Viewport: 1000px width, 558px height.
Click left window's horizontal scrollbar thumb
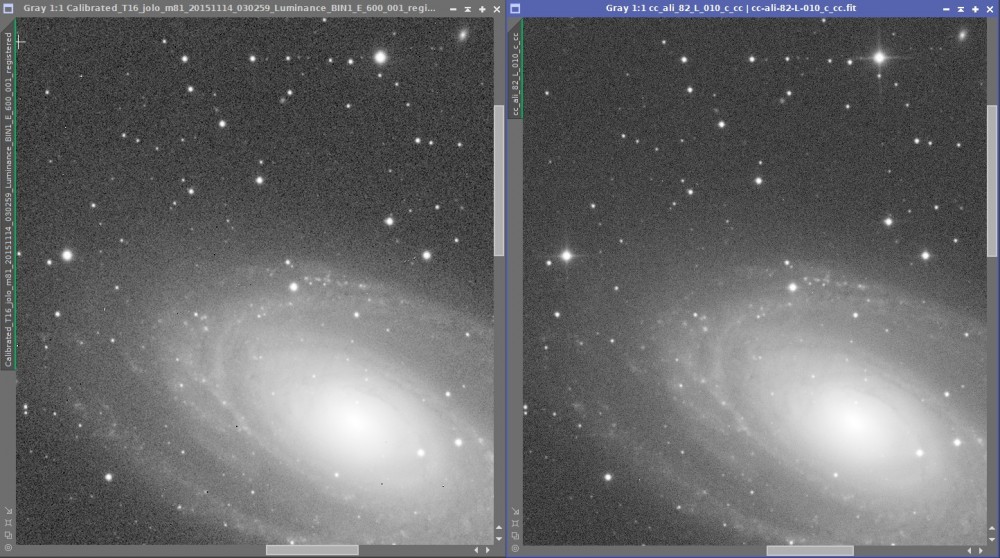(312, 550)
